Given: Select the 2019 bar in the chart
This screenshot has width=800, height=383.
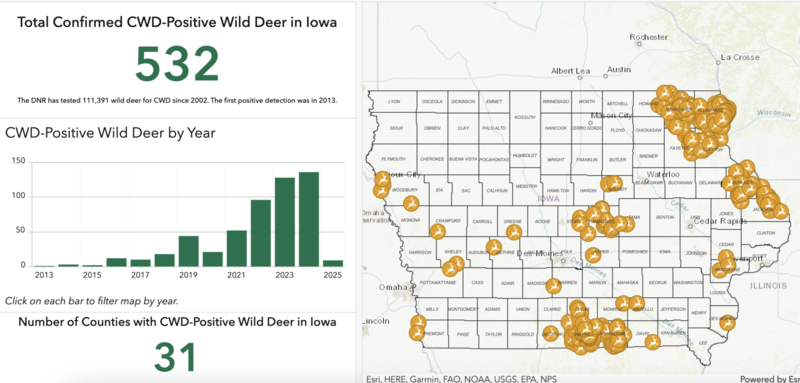Looking at the screenshot, I should point(189,251).
